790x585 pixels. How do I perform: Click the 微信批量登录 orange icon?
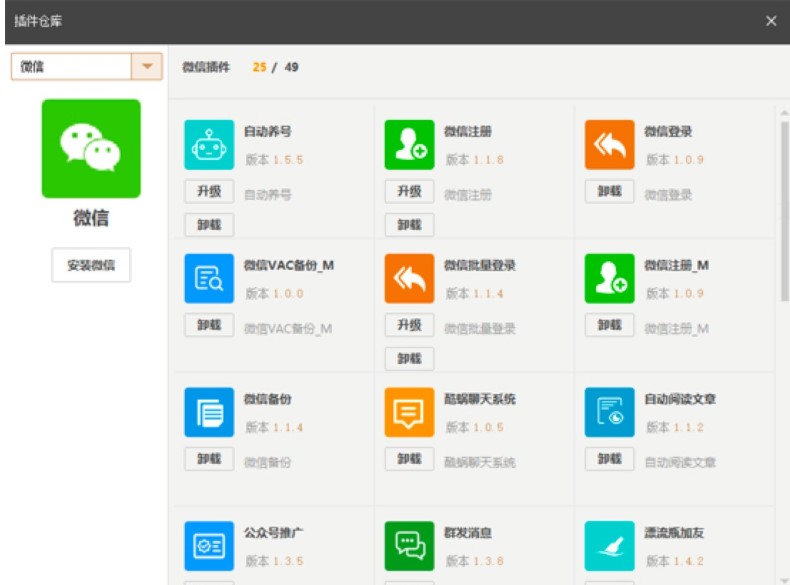click(x=409, y=279)
